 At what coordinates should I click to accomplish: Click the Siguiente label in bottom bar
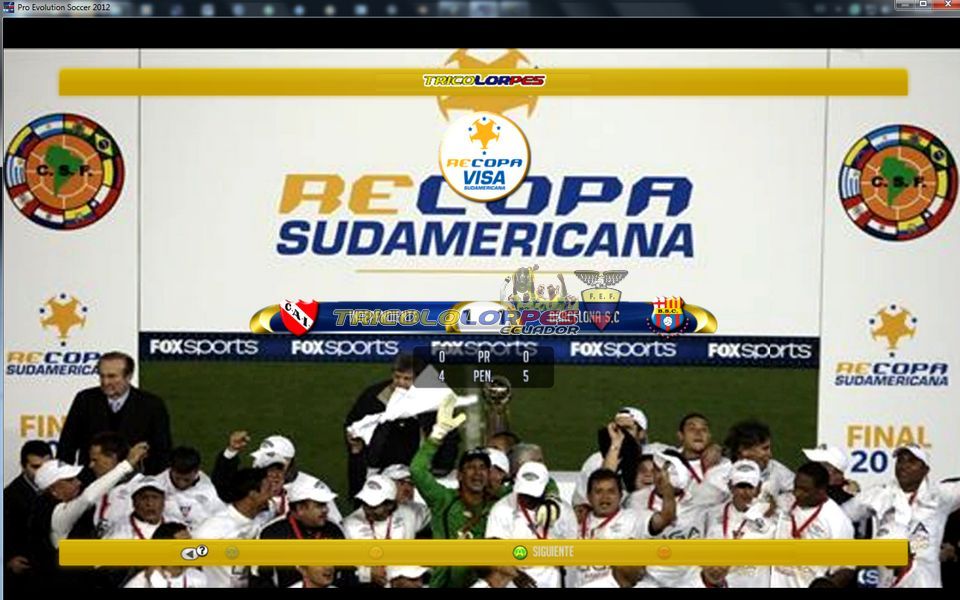coord(553,552)
